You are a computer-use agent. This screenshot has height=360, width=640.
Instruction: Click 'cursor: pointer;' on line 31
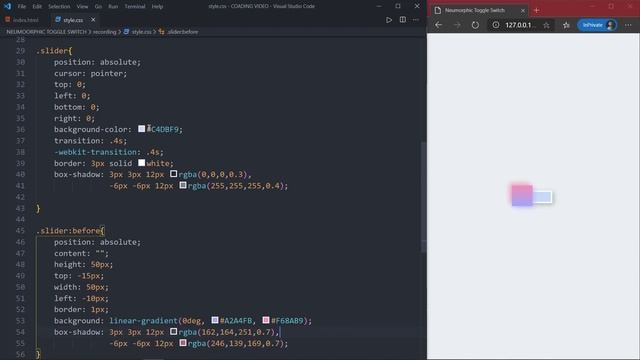(90, 73)
